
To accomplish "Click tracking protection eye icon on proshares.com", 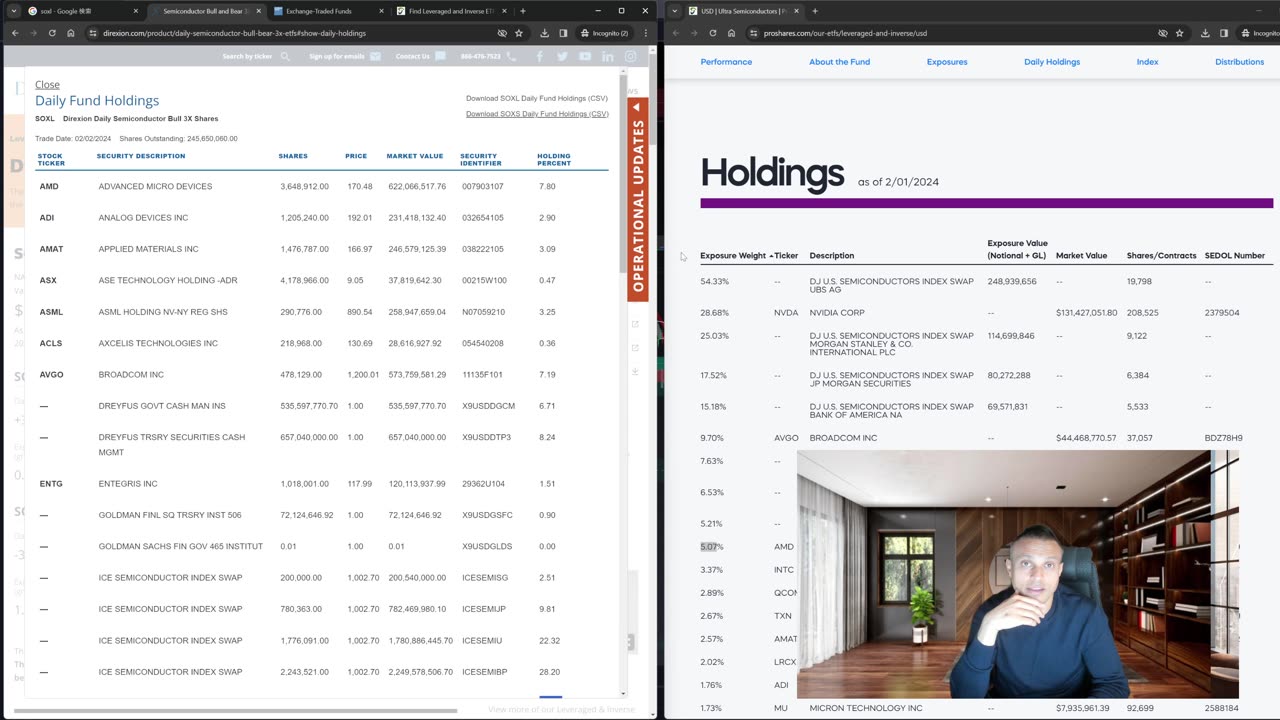I will tap(1162, 33).
